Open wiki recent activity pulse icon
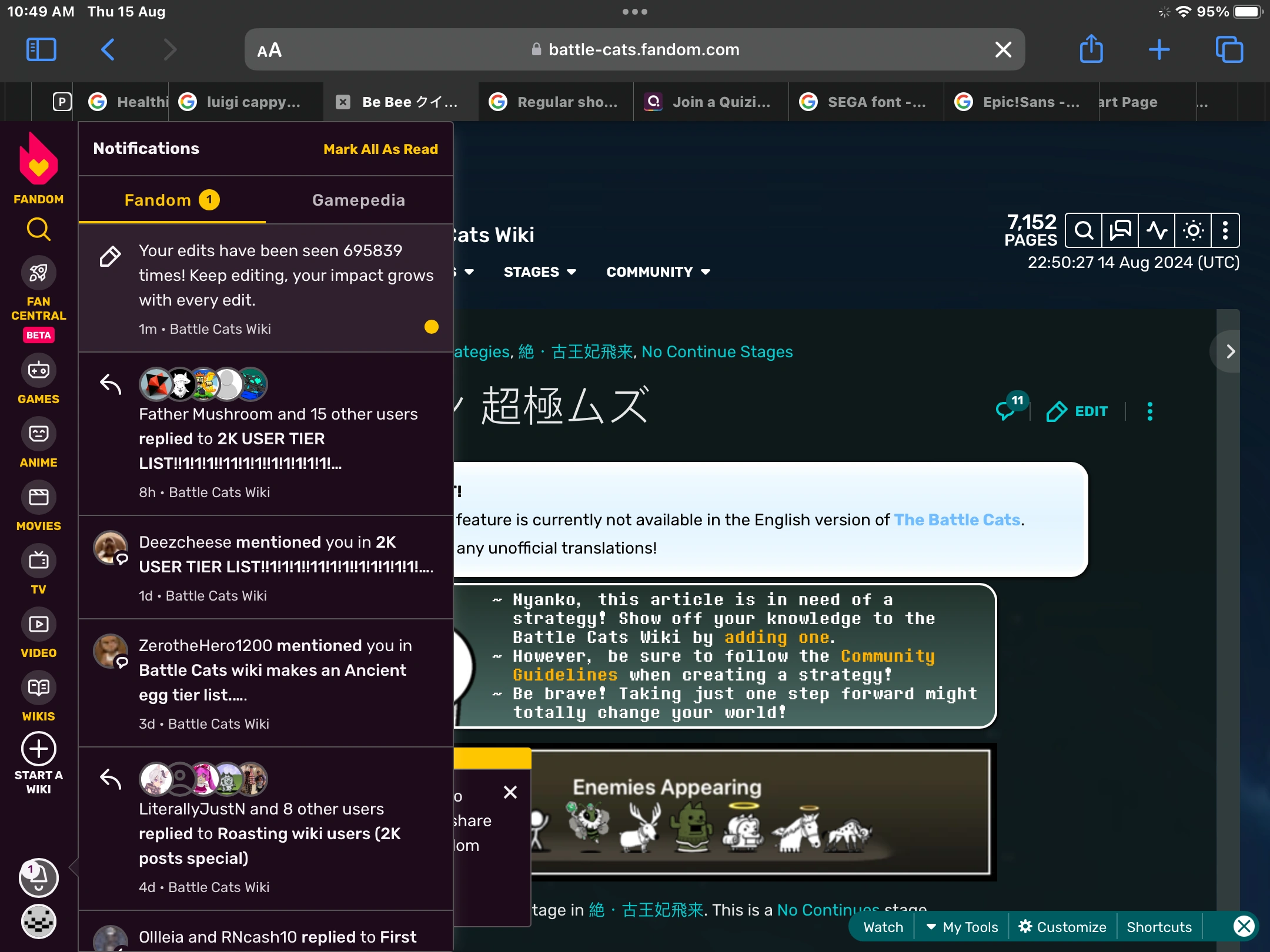The width and height of the screenshot is (1270, 952). 1157,230
